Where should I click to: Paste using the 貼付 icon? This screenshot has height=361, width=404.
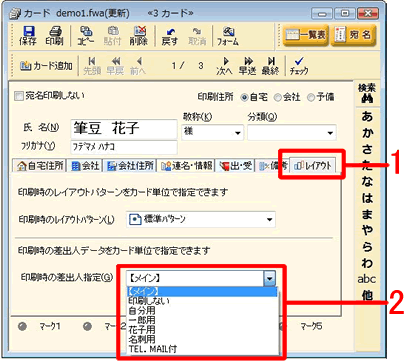point(112,36)
